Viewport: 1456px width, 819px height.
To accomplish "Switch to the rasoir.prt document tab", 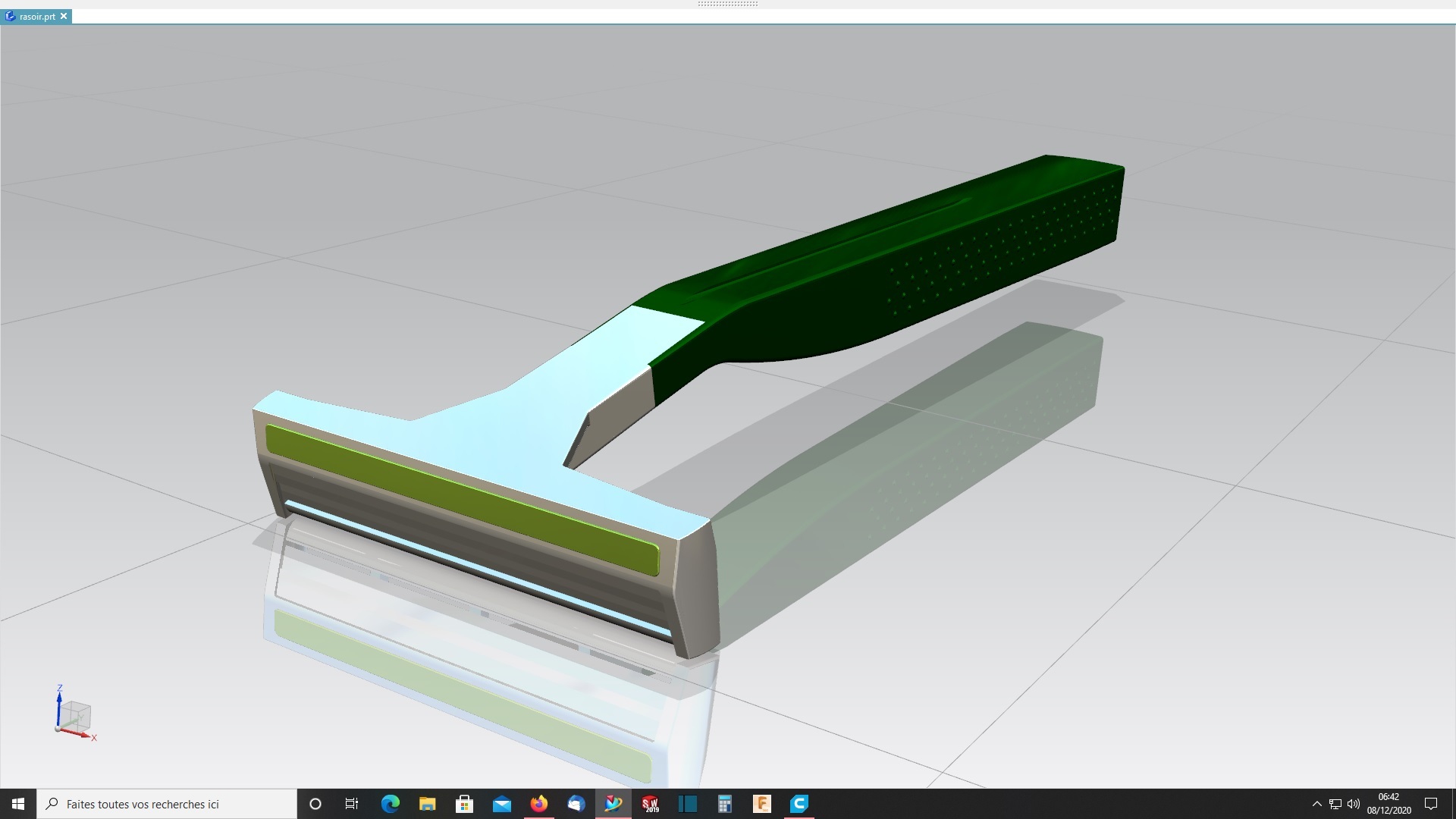I will [x=36, y=16].
